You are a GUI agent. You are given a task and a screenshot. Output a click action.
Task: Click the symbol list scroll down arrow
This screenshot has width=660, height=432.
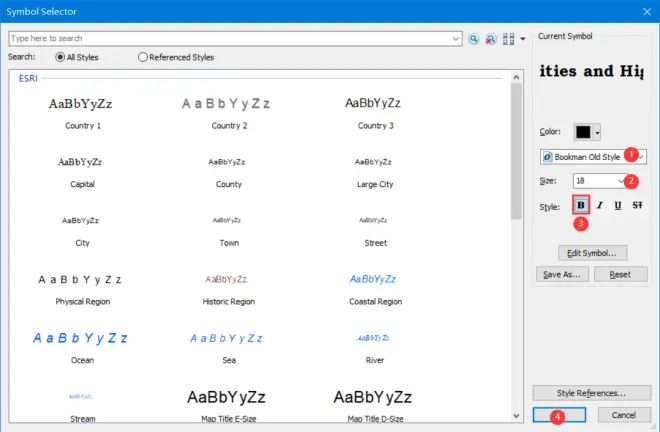click(516, 416)
